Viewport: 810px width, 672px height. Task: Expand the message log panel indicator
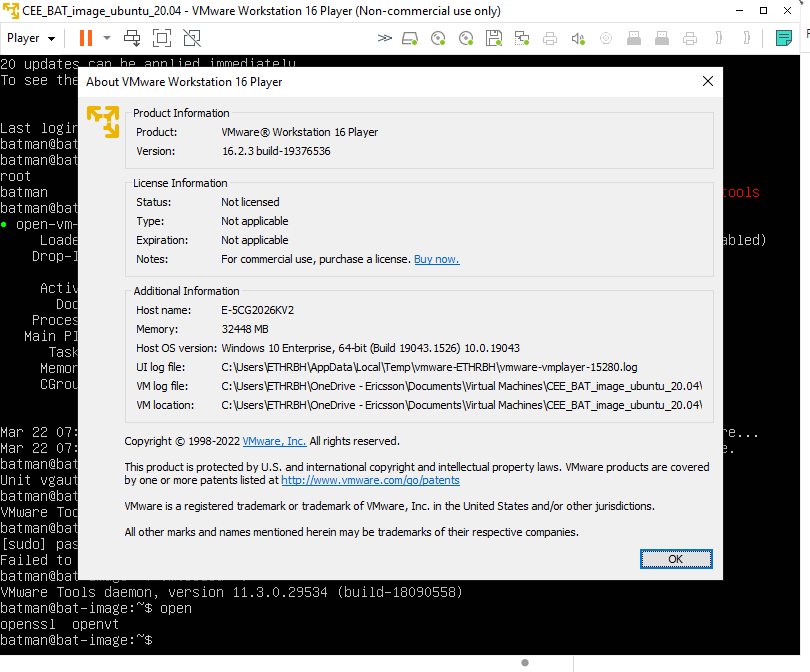[786, 37]
